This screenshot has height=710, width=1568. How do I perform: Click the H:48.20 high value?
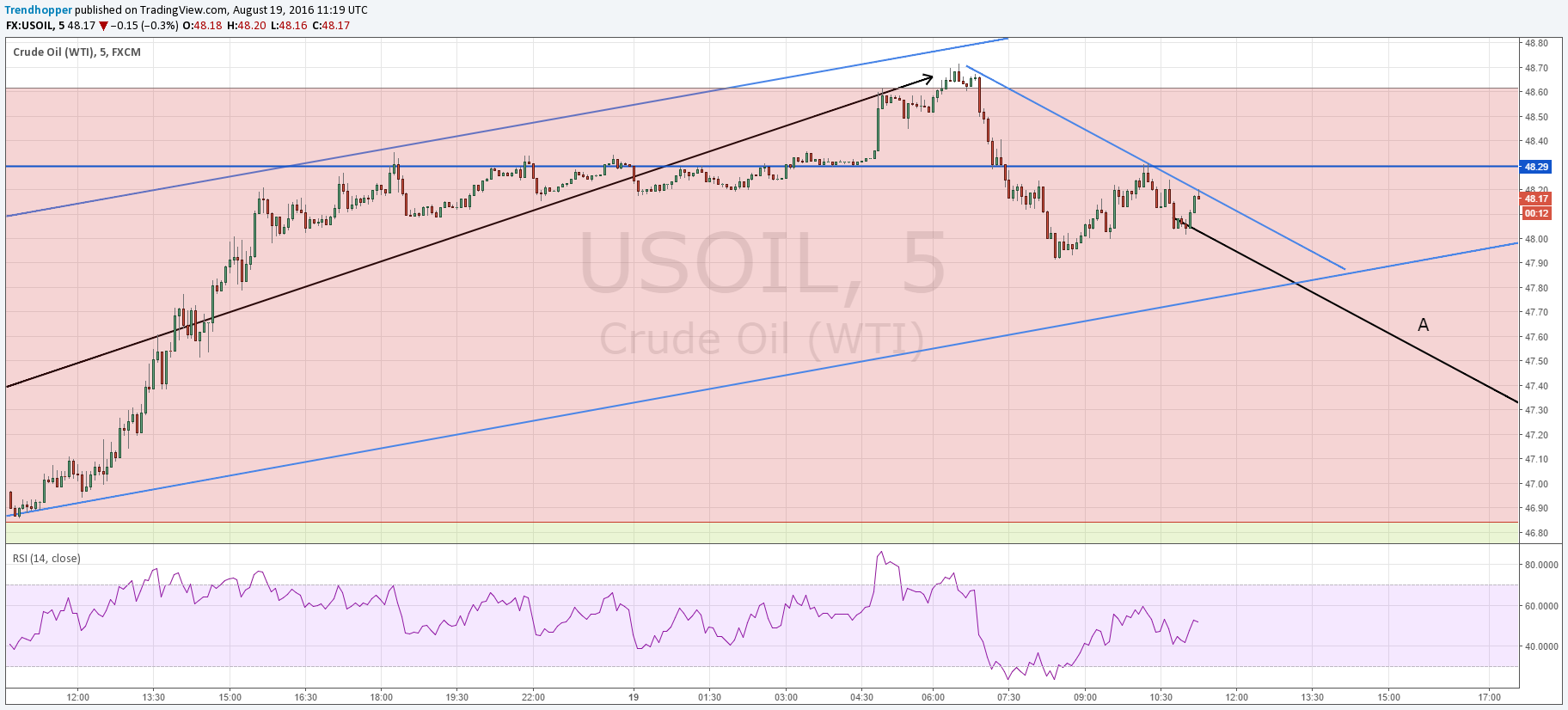tap(247, 26)
